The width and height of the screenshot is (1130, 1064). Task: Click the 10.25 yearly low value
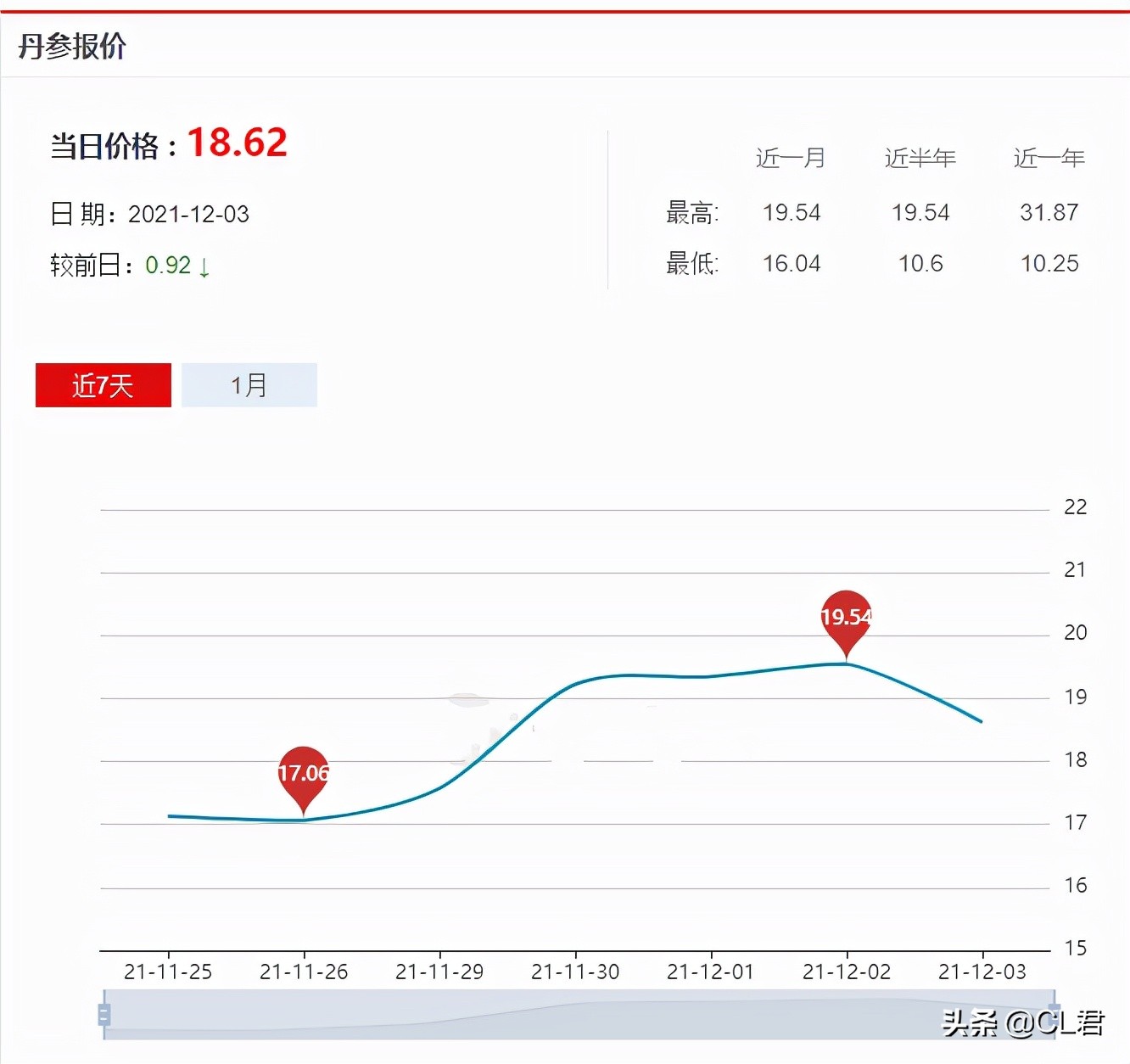coord(1049,264)
